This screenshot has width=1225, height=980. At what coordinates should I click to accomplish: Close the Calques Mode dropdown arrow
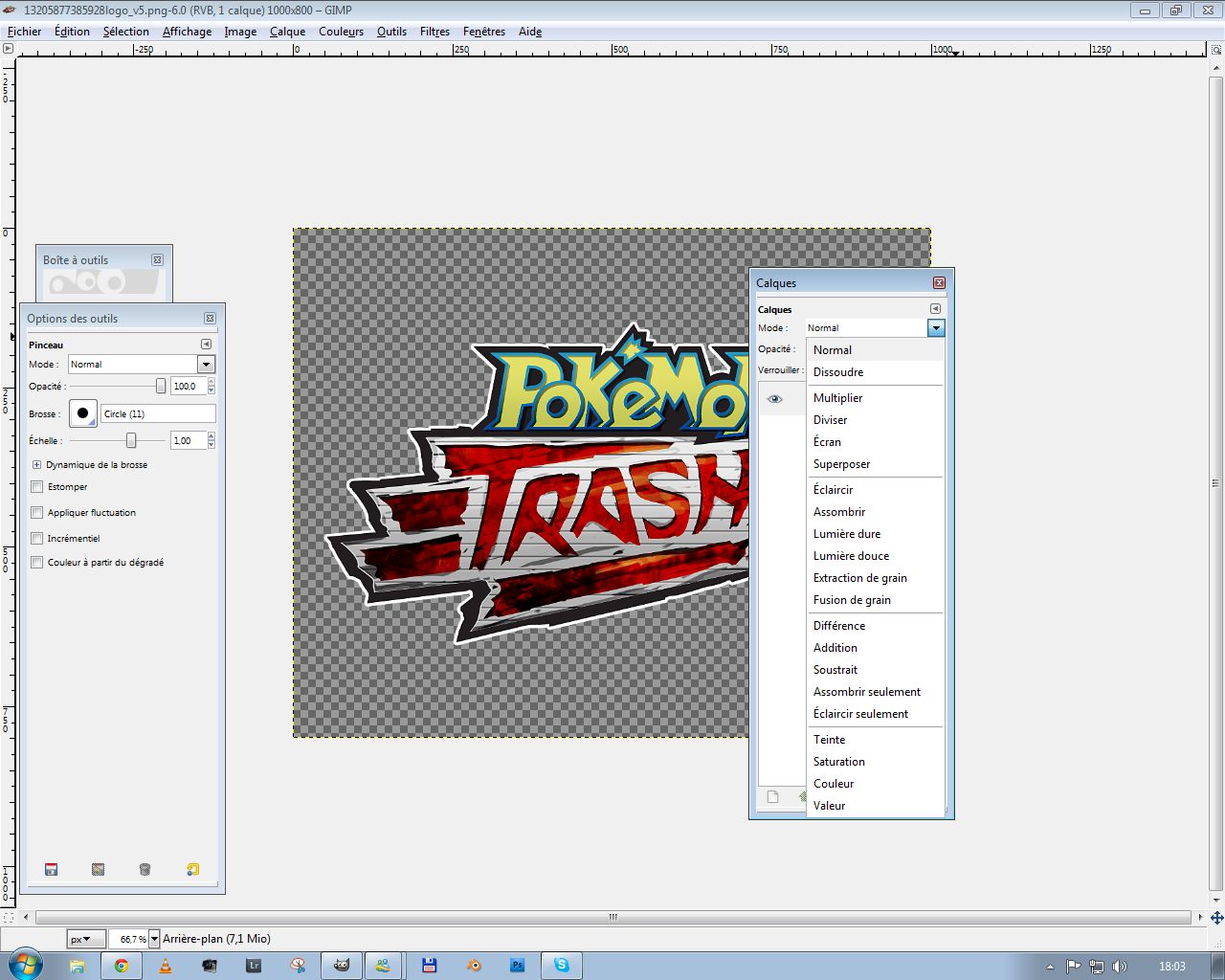coord(936,328)
